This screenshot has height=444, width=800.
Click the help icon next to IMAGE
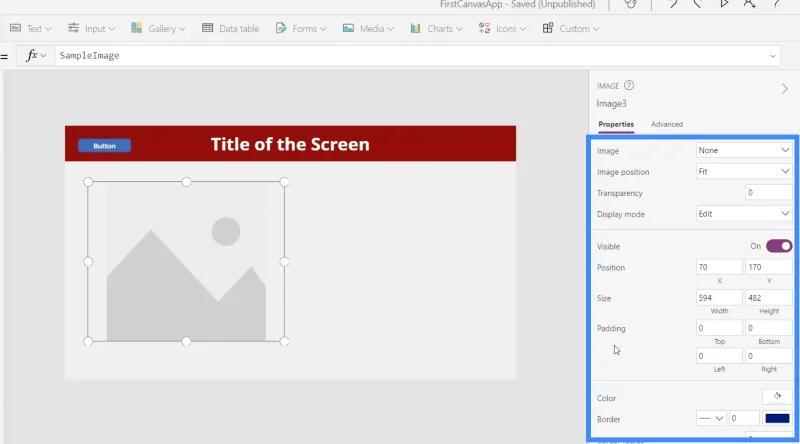(x=629, y=86)
